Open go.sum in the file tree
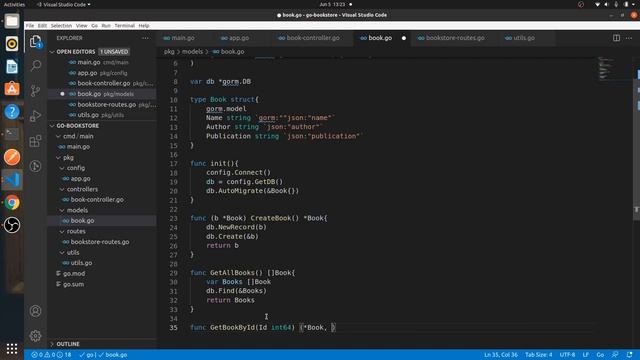Screen dimensions: 640x360 [73, 284]
